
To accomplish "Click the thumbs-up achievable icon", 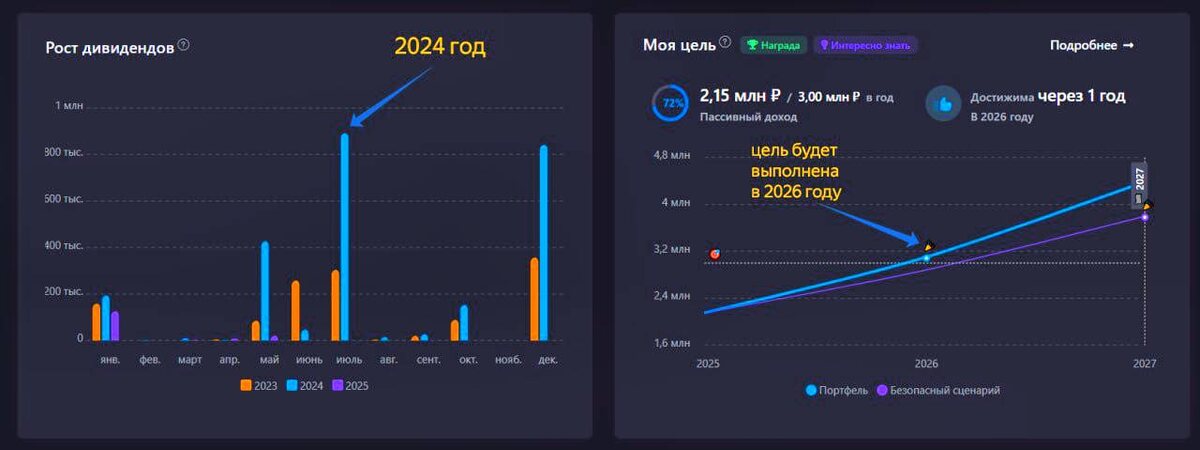I will (x=942, y=104).
